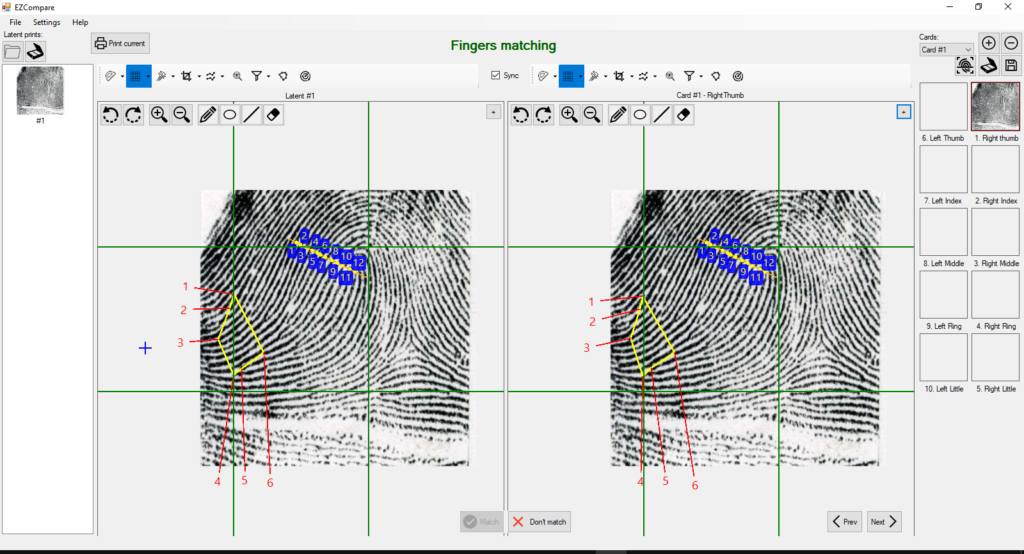This screenshot has width=1024, height=554.
Task: Toggle grid overlay in Latent toolbar
Action: click(134, 75)
